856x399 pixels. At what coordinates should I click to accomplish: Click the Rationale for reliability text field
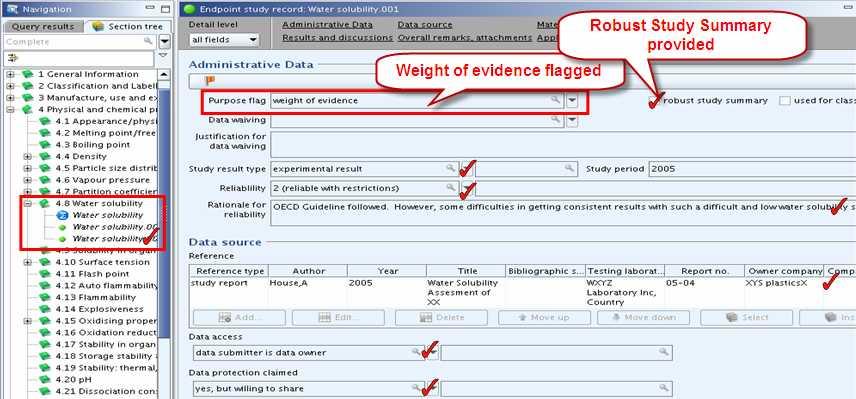pos(563,213)
